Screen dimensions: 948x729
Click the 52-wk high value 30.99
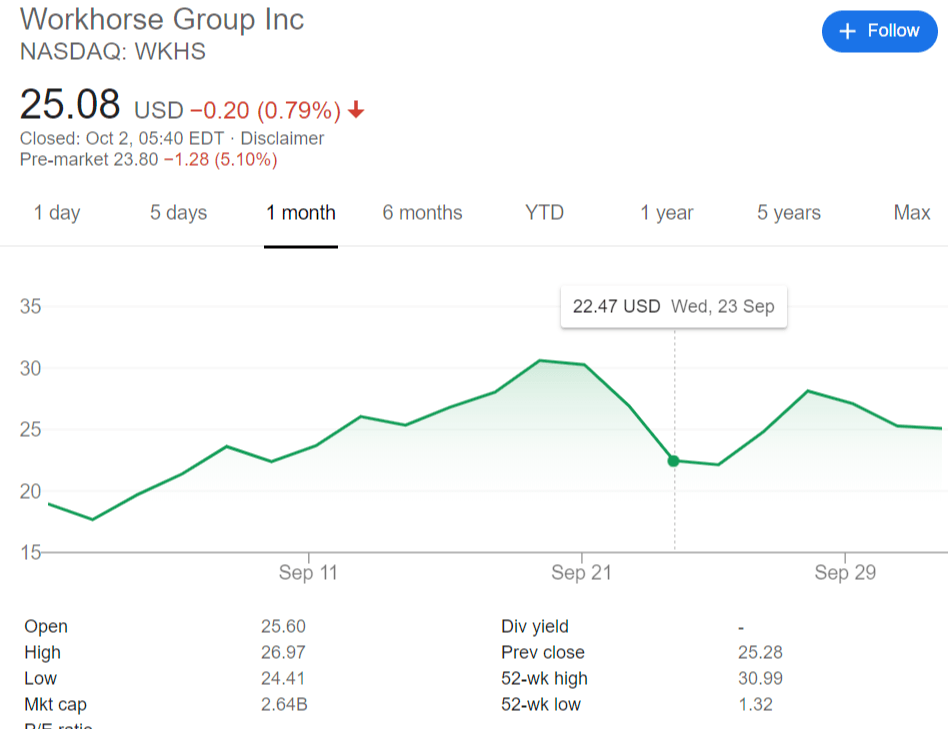click(760, 678)
